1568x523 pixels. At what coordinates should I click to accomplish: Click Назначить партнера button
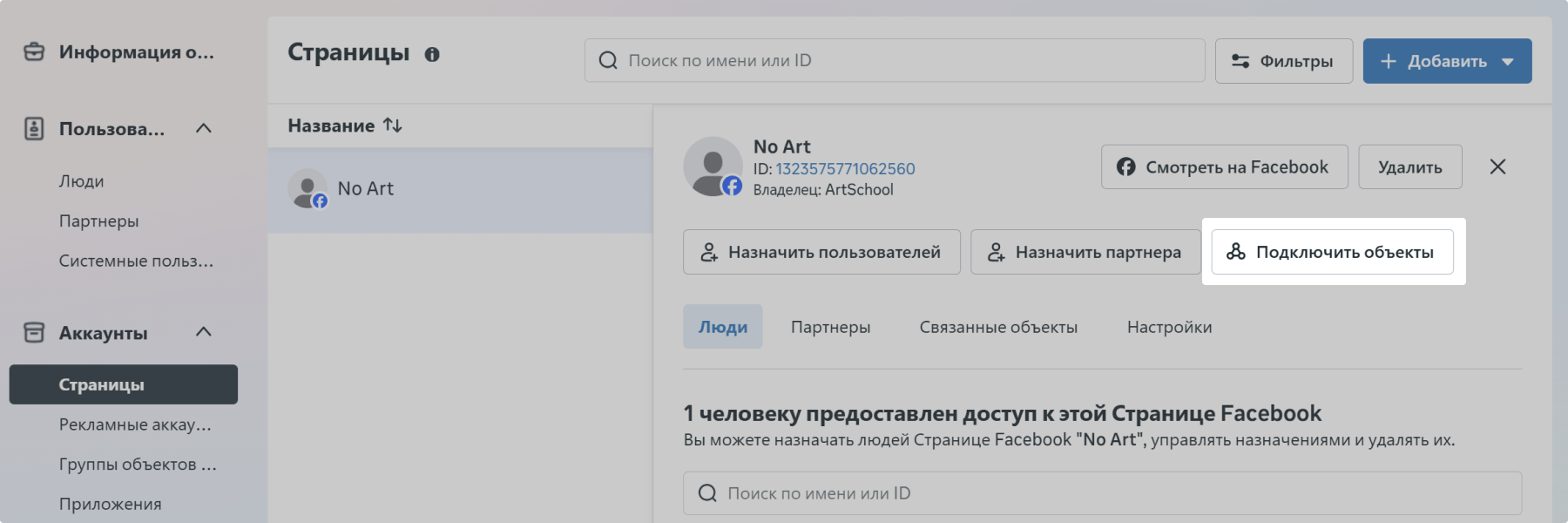1085,252
